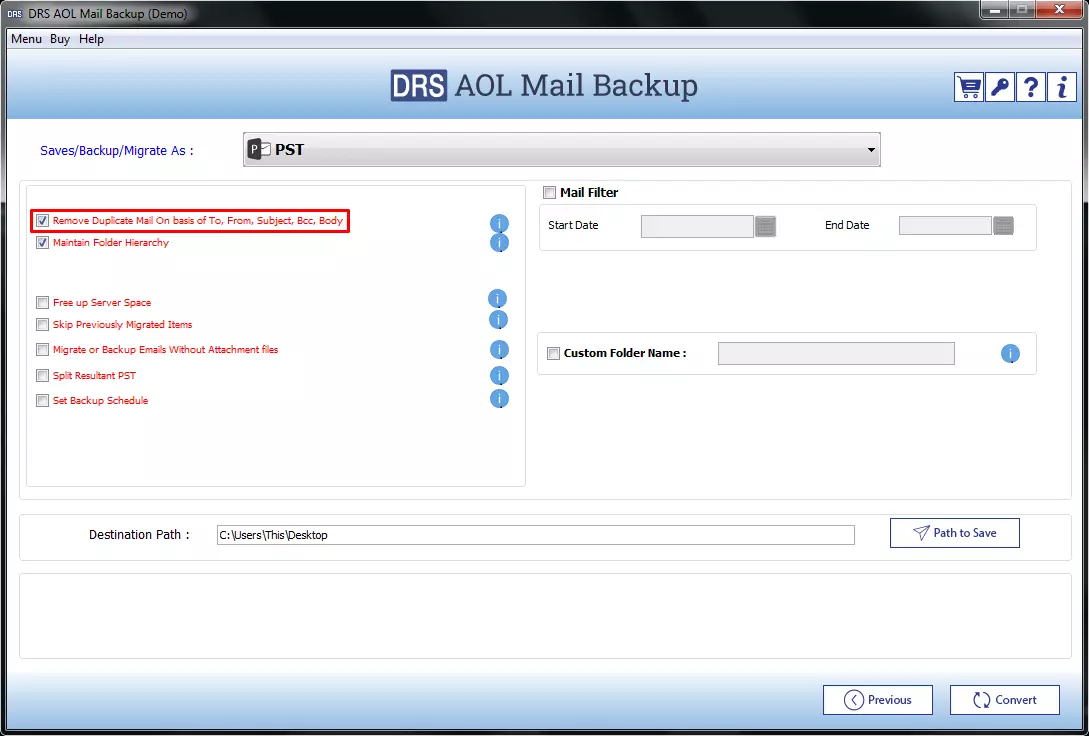This screenshot has height=736, width=1089.
Task: Enable Migrate Emails Without Attachment files
Action: coord(42,350)
